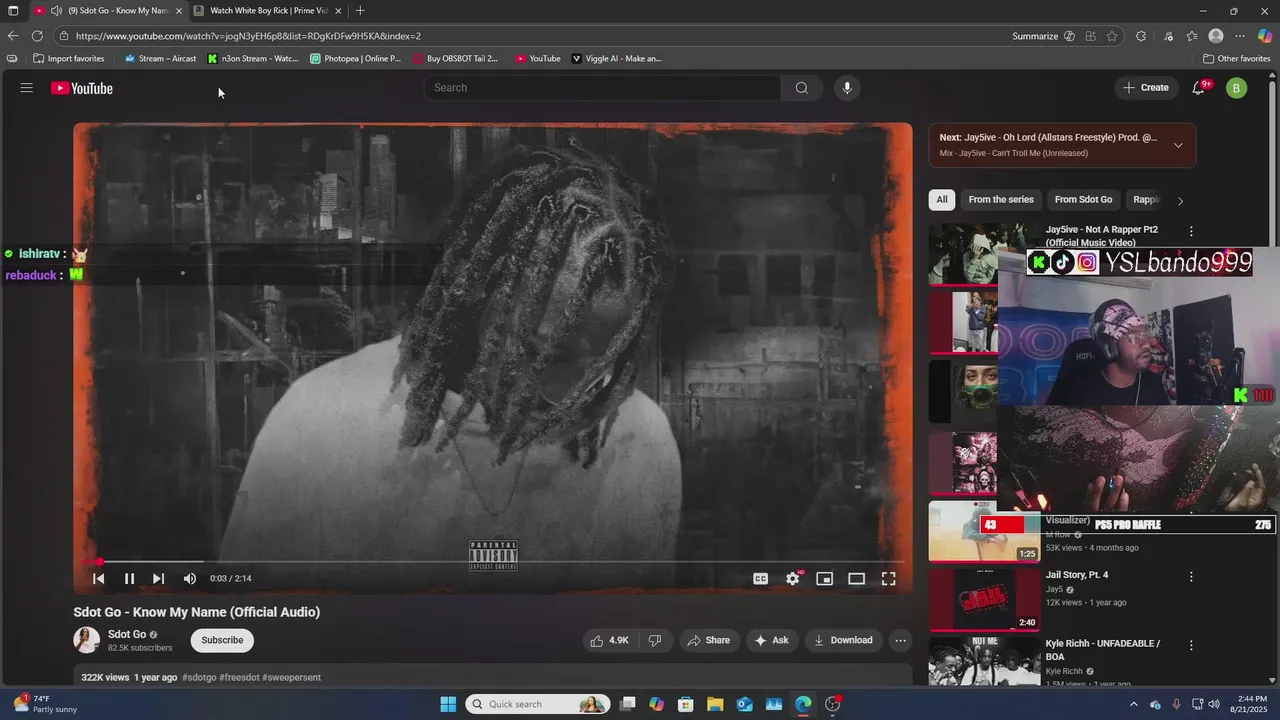Open the player settings gear

coord(793,579)
